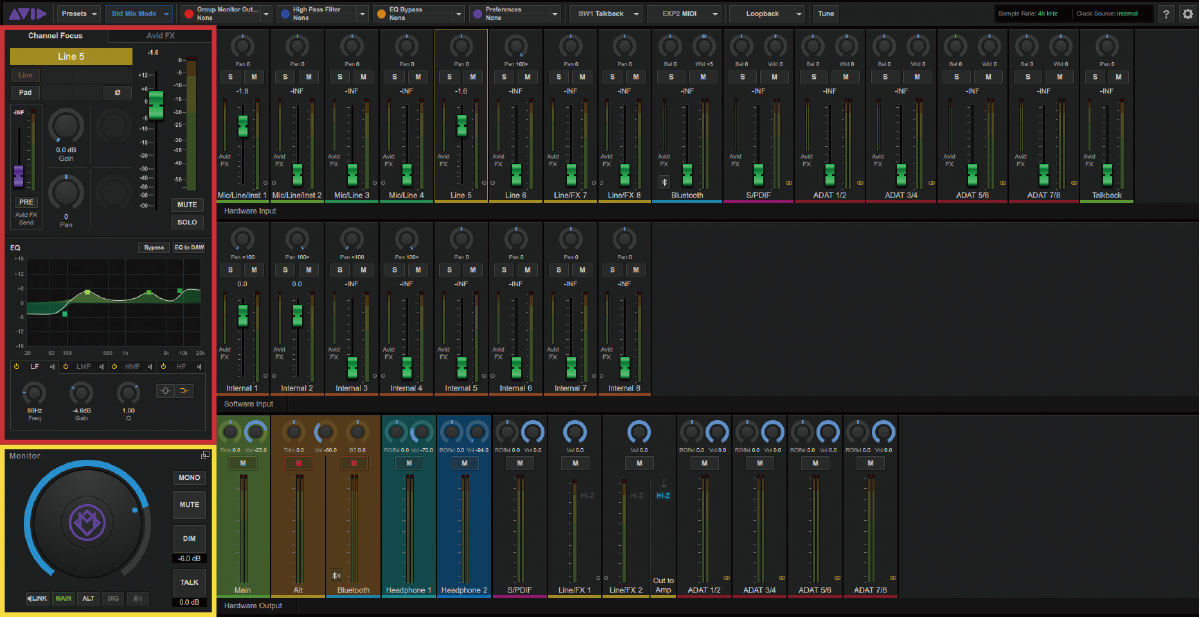
Task: Click the orange EQ Bypass color dot
Action: pyautogui.click(x=380, y=14)
